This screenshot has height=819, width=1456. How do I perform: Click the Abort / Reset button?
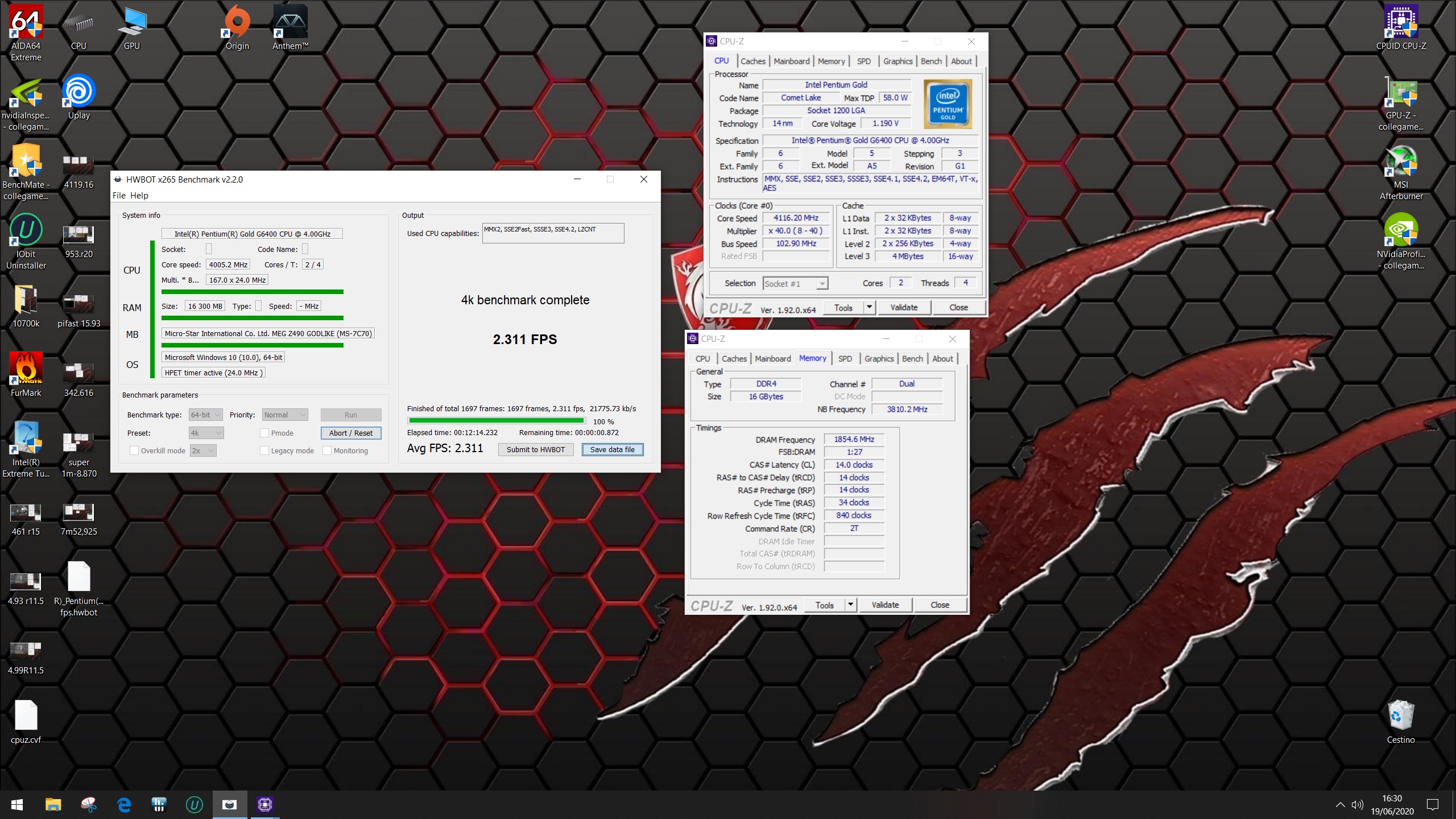351,433
